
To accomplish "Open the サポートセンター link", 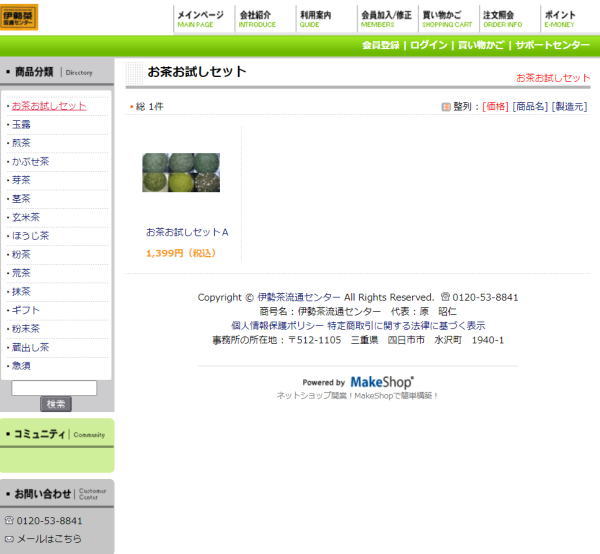I will 552,46.
